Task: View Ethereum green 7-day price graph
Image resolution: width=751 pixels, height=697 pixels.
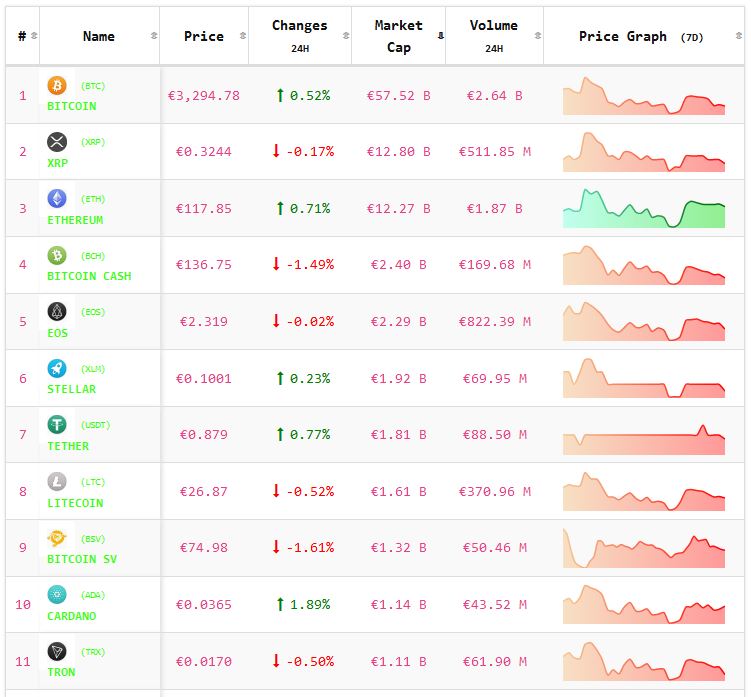Action: pos(644,208)
